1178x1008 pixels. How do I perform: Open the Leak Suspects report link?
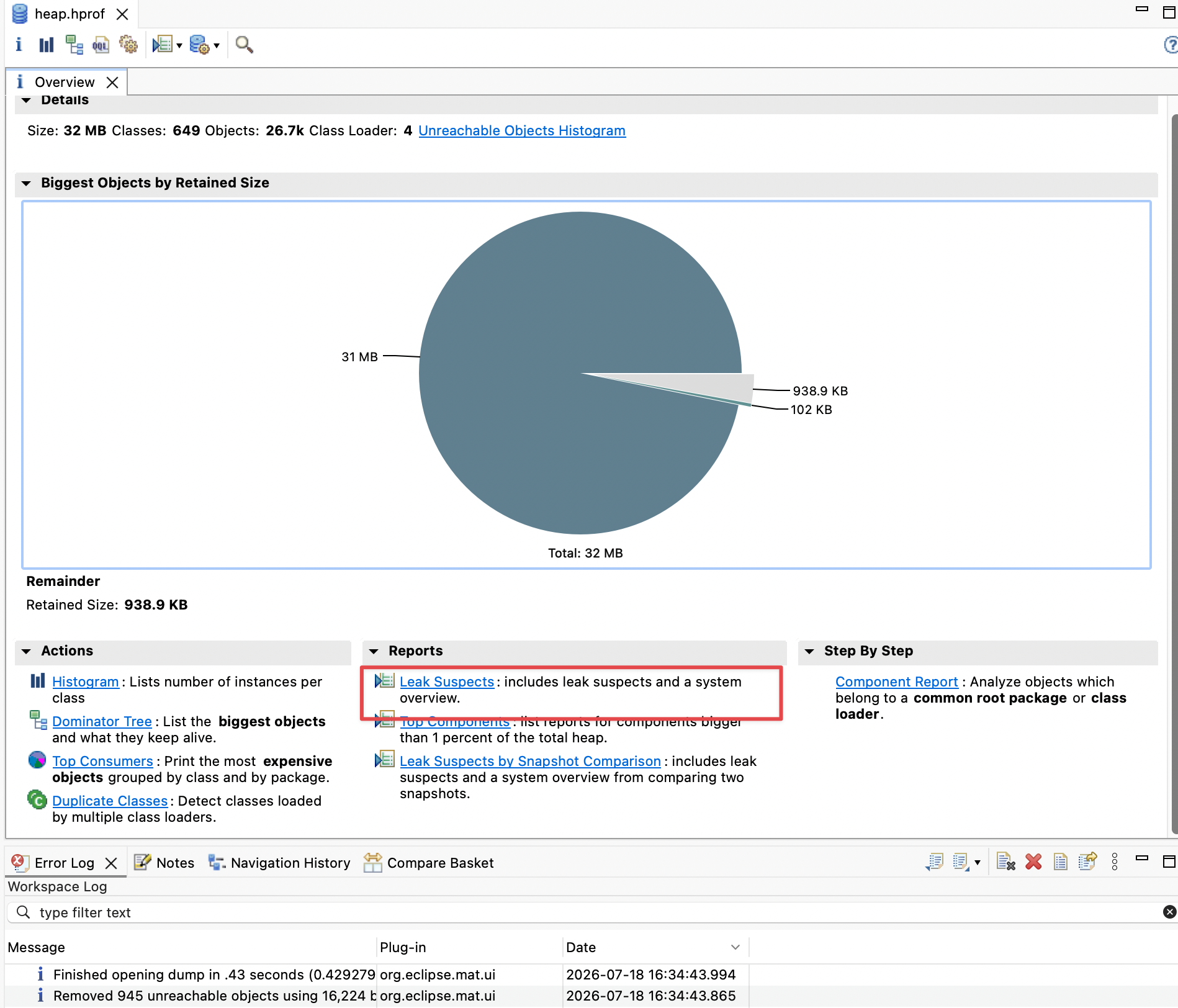(x=447, y=682)
